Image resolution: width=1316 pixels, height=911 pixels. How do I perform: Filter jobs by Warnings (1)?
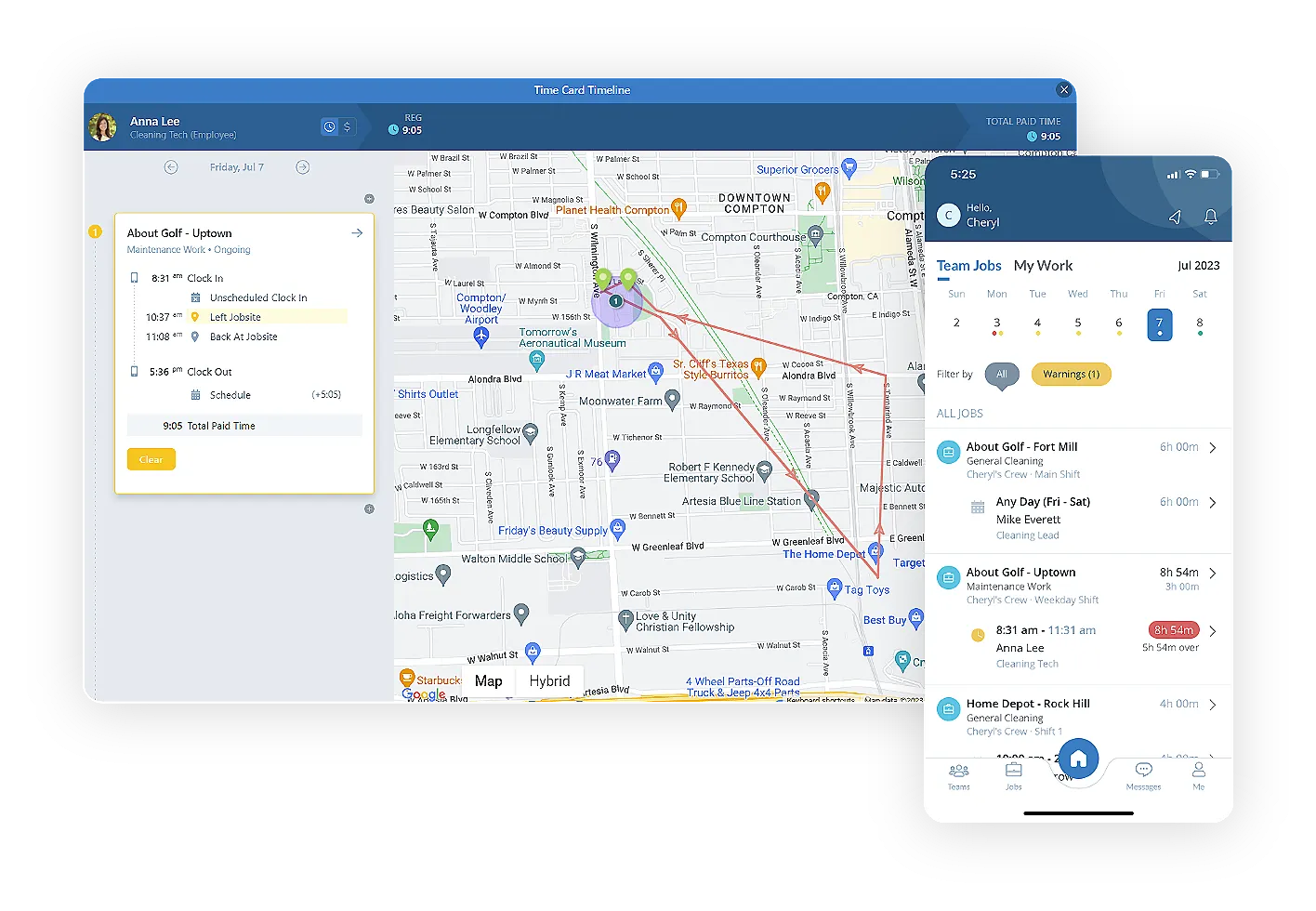(1071, 375)
